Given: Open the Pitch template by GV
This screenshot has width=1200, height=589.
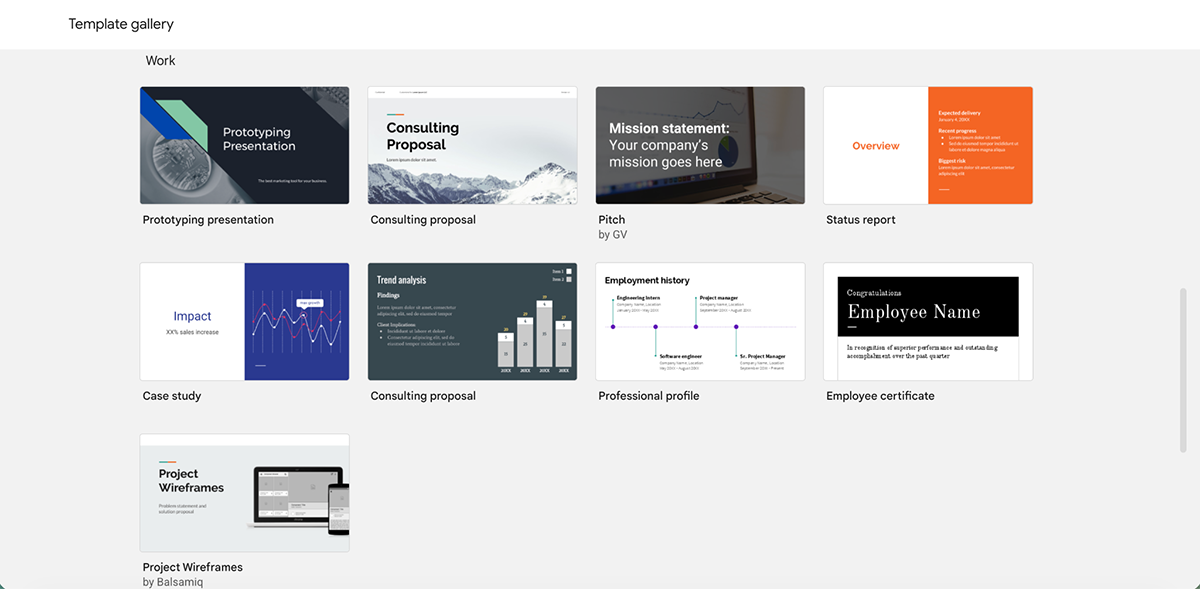Looking at the screenshot, I should (x=700, y=145).
